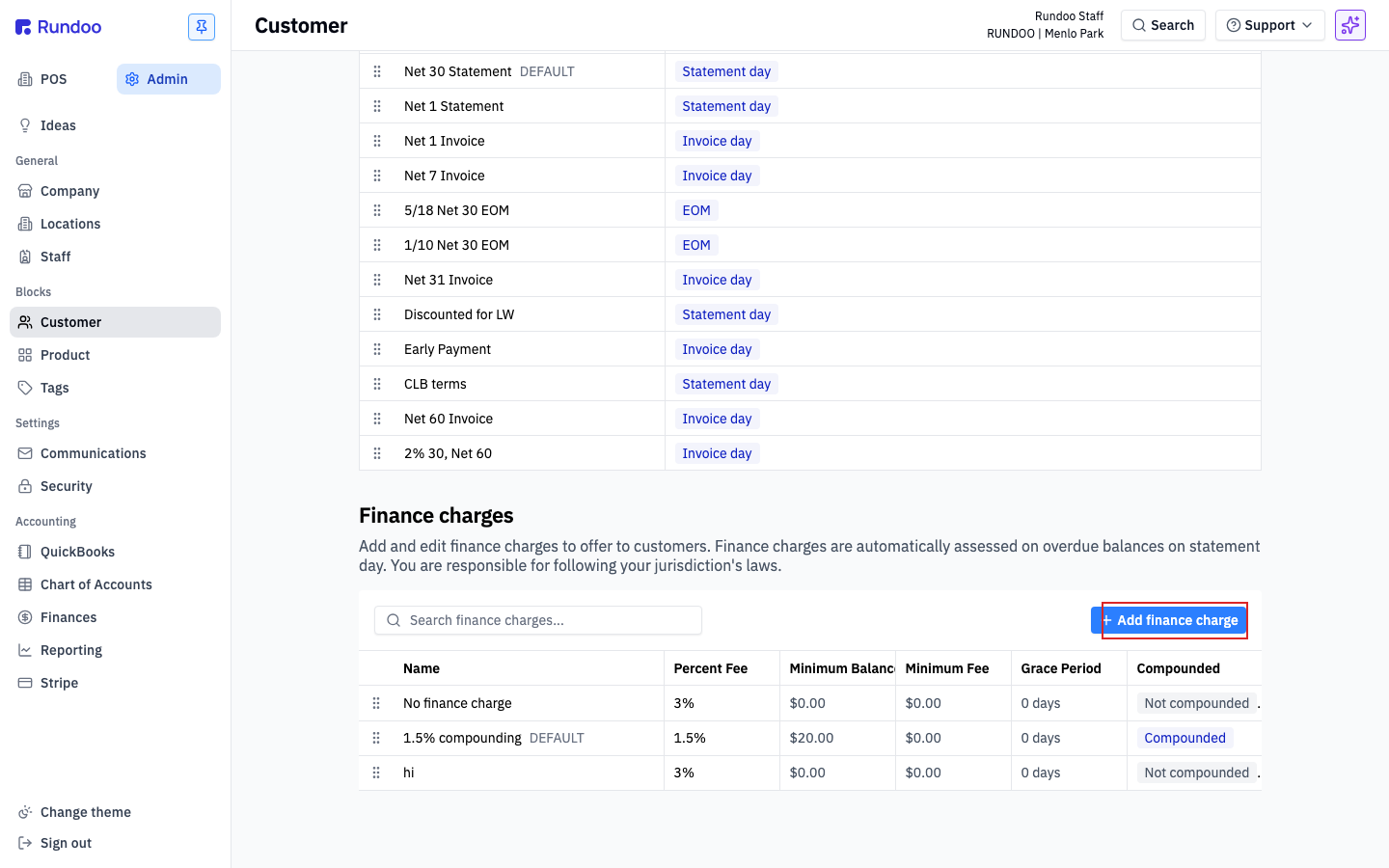
Task: Open the No finance charge row
Action: (x=810, y=703)
